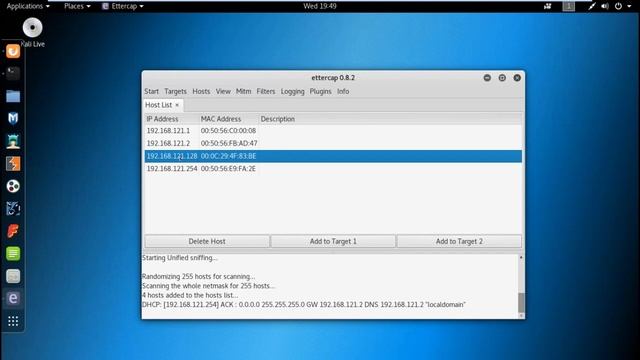This screenshot has height=360, width=640.
Task: Click MAC address 00:50:56:C0:00:08
Action: coord(228,131)
